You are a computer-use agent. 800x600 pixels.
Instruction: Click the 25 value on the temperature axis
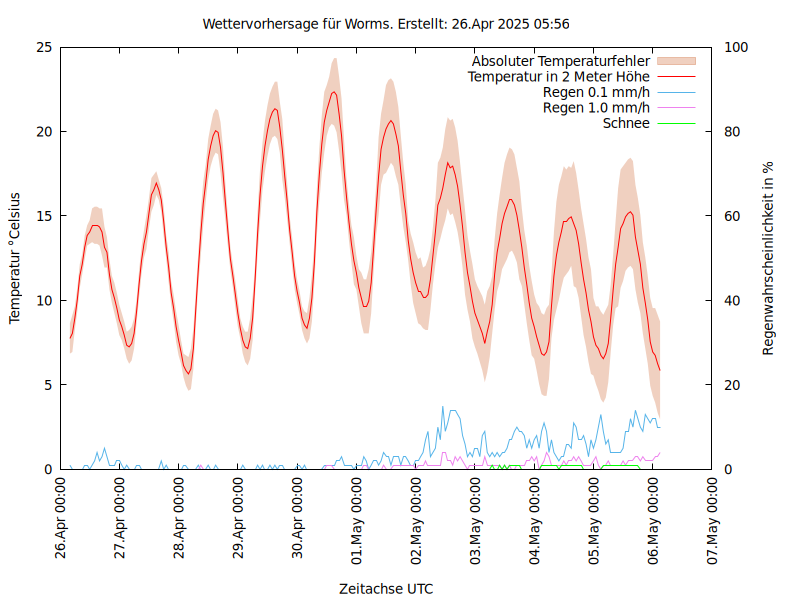[43, 47]
